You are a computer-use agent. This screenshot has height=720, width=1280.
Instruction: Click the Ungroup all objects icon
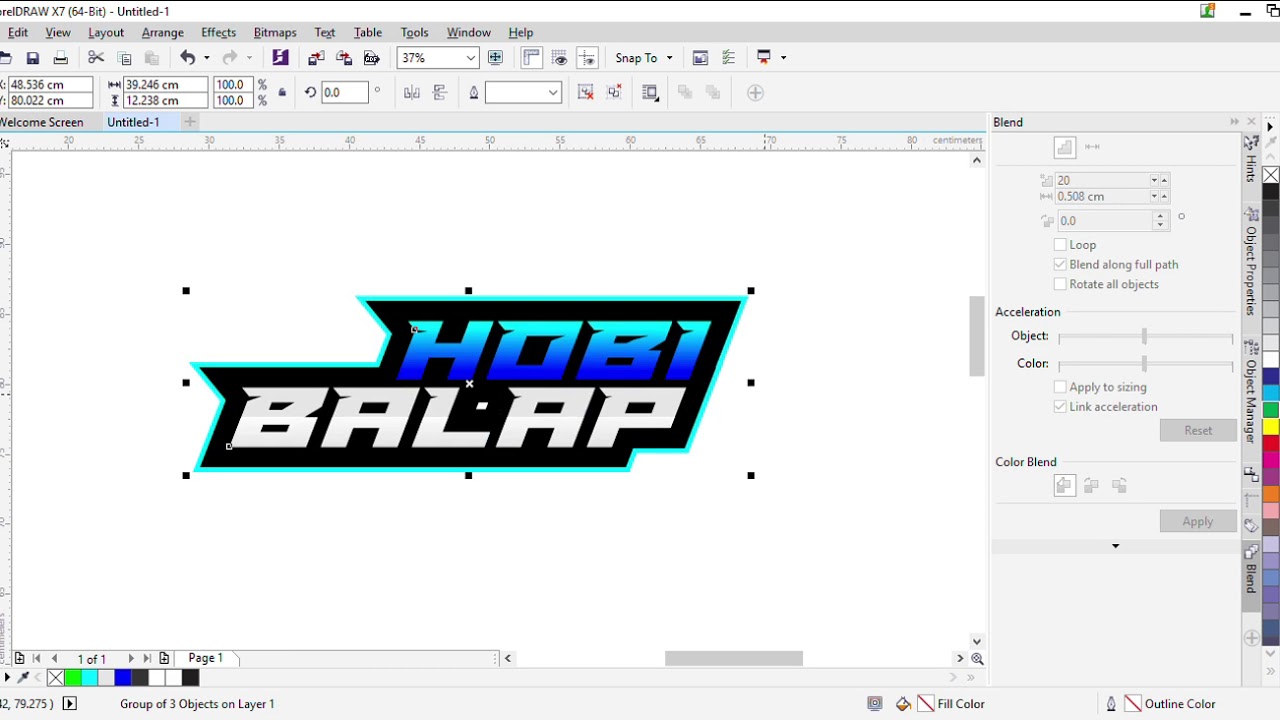click(614, 93)
